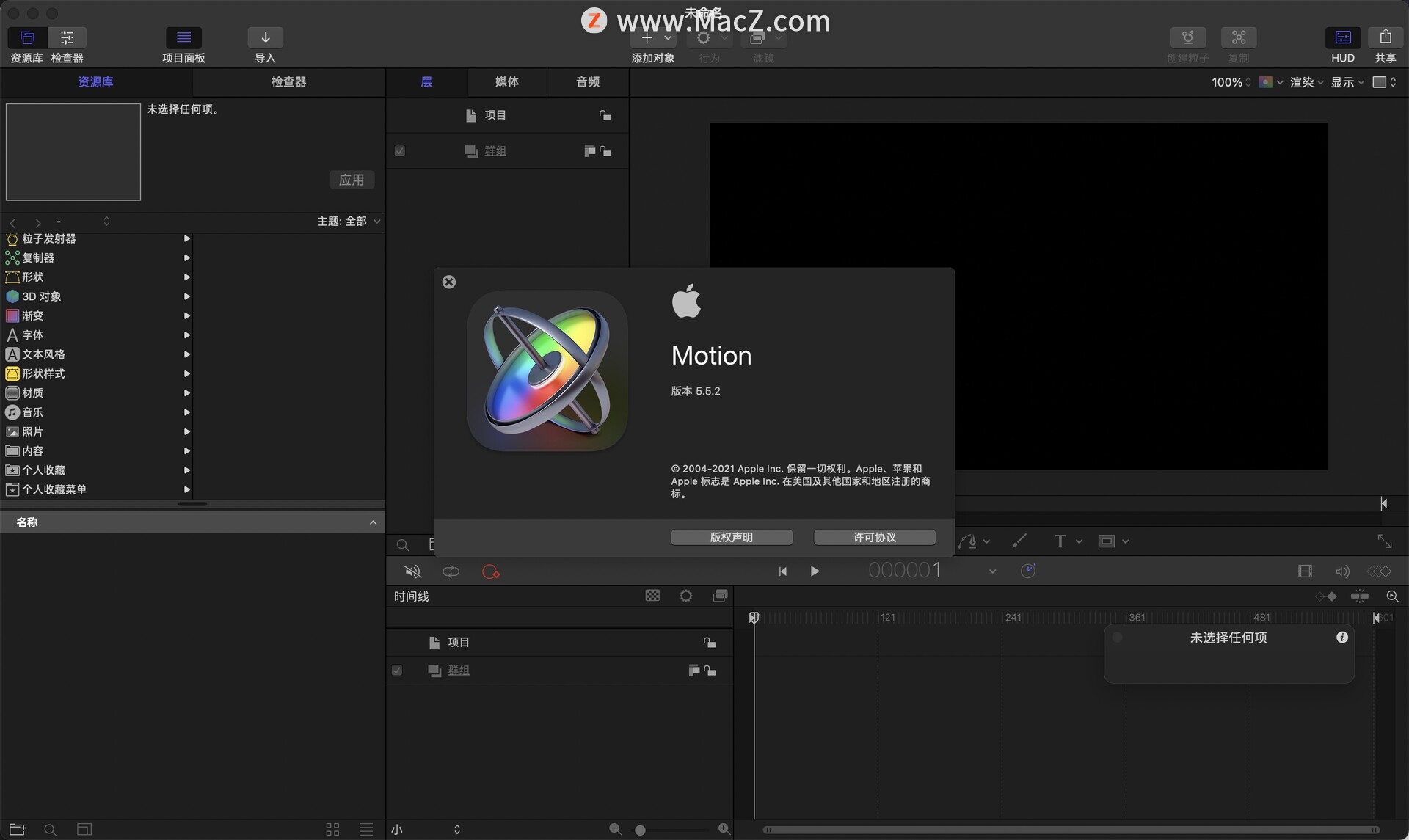Open the 渲染 render dropdown

(1307, 82)
